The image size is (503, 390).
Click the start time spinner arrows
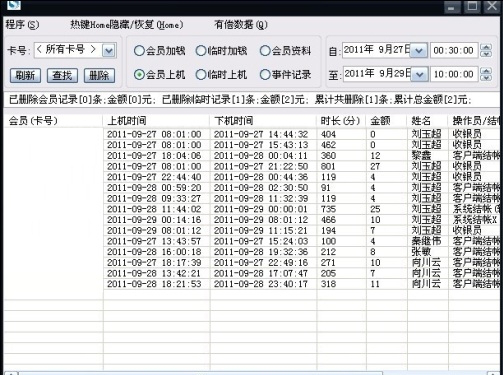click(486, 51)
